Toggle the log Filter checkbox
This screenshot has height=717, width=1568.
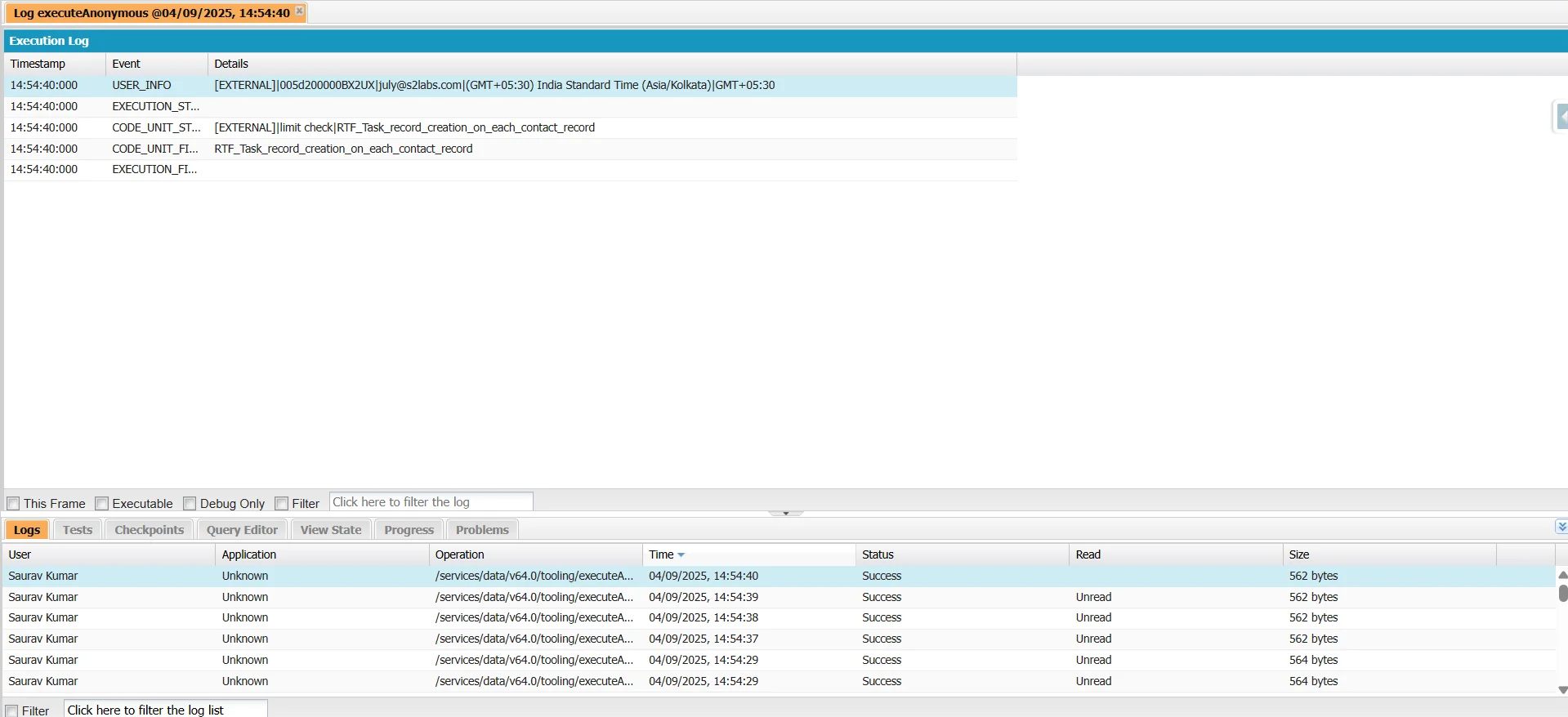click(x=282, y=504)
